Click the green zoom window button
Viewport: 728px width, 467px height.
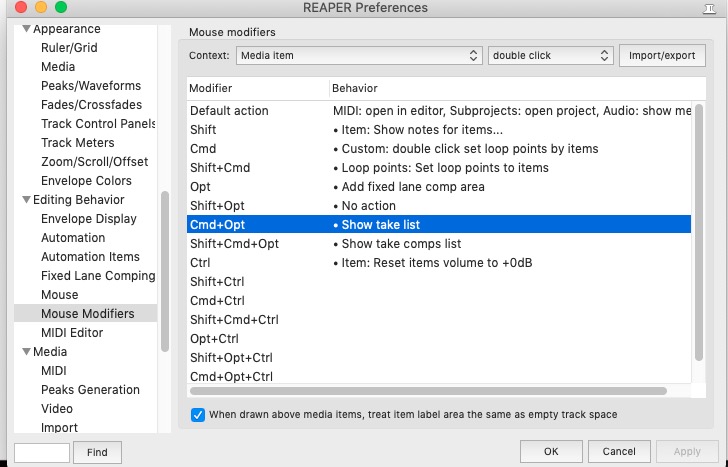coord(60,8)
